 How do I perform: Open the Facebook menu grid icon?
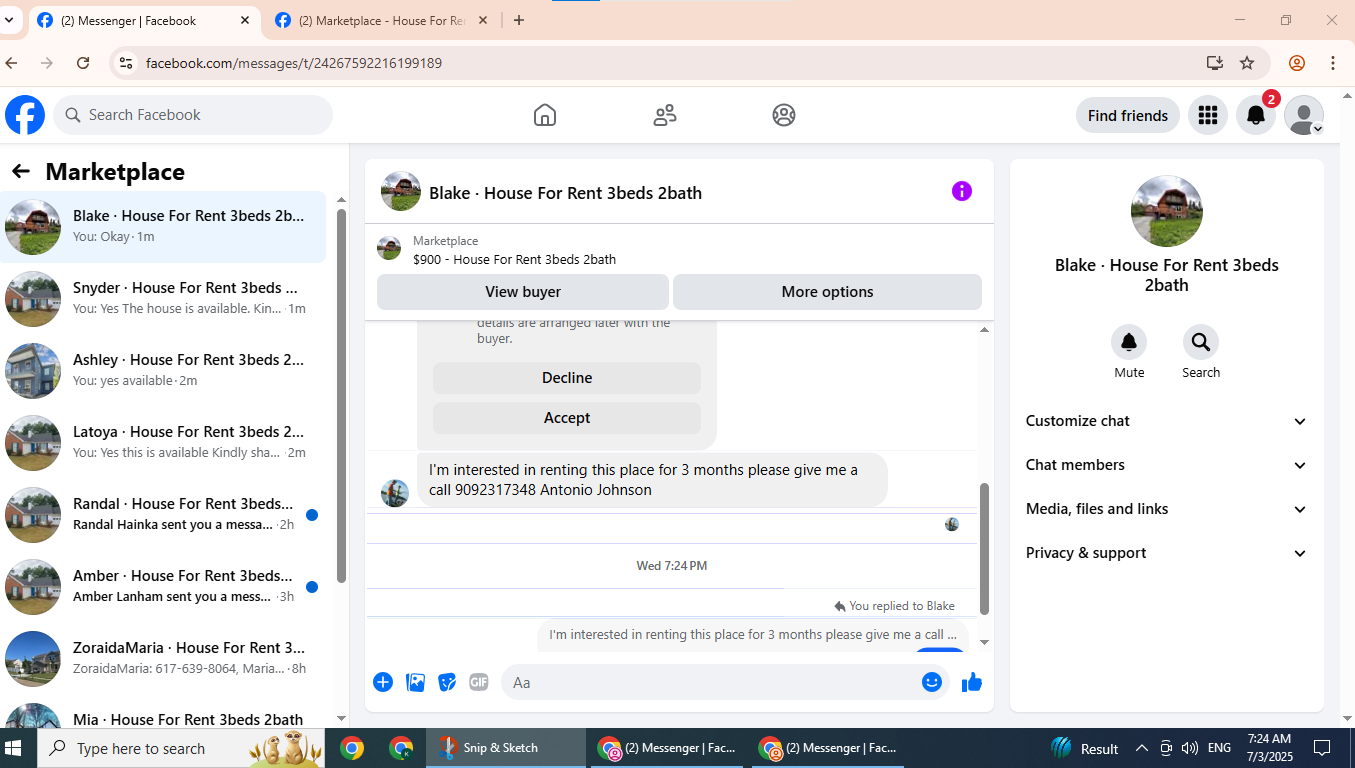[x=1208, y=115]
